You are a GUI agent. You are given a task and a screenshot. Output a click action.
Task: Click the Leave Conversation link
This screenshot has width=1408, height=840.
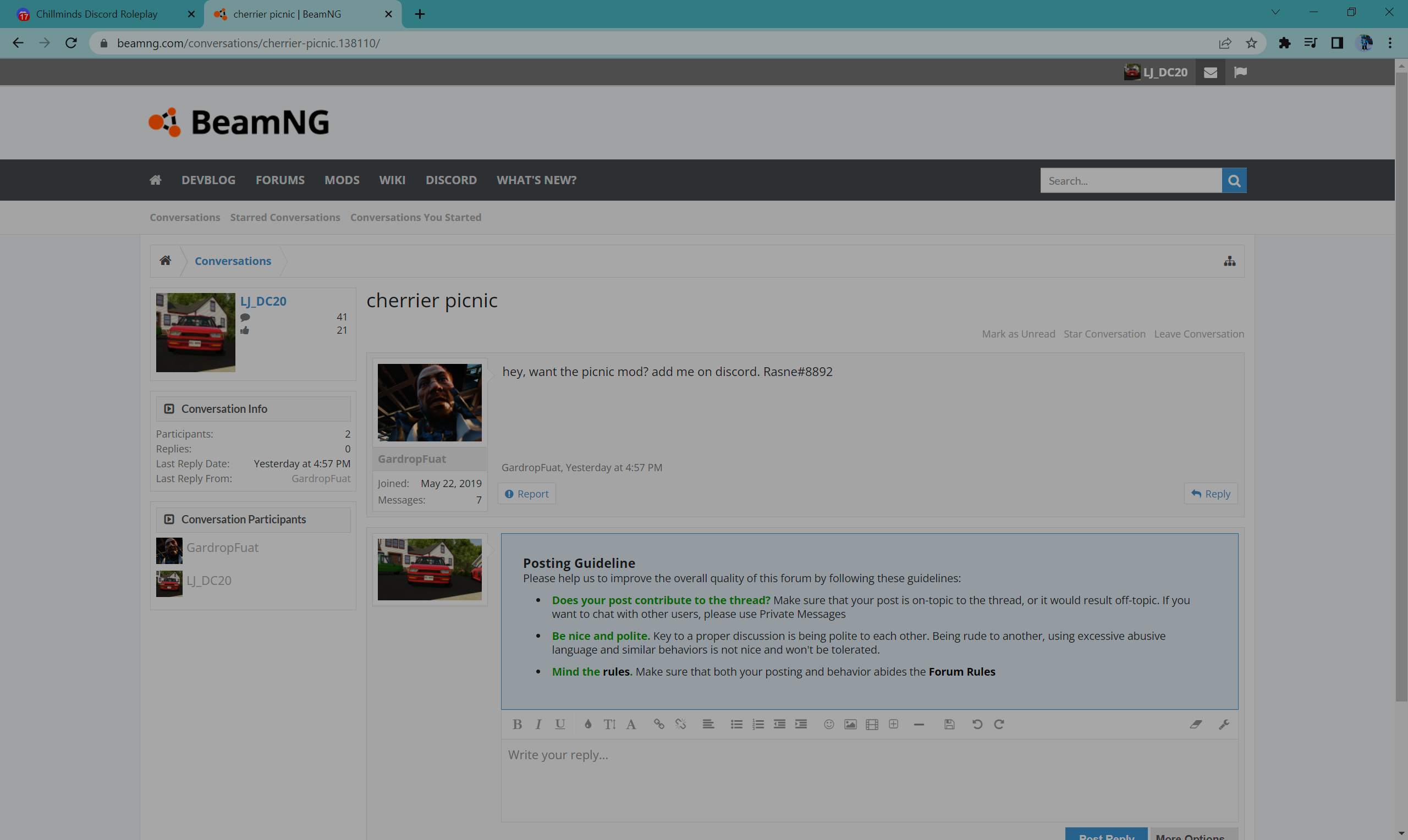[x=1199, y=334]
